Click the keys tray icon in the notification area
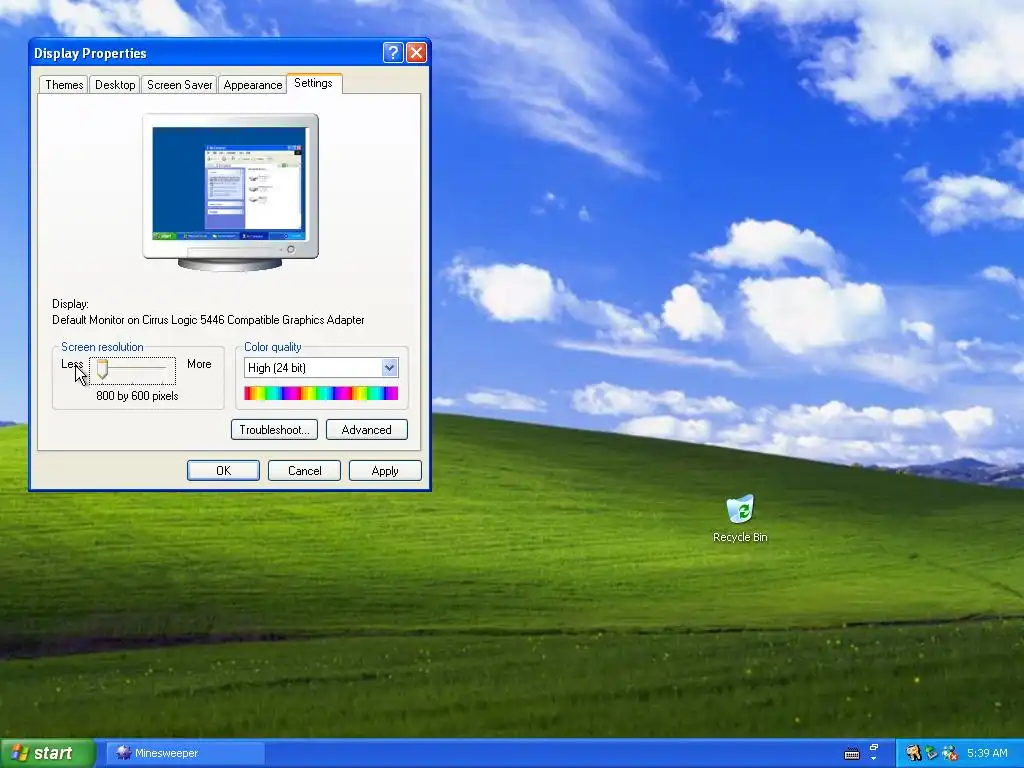This screenshot has width=1024, height=768. point(913,753)
